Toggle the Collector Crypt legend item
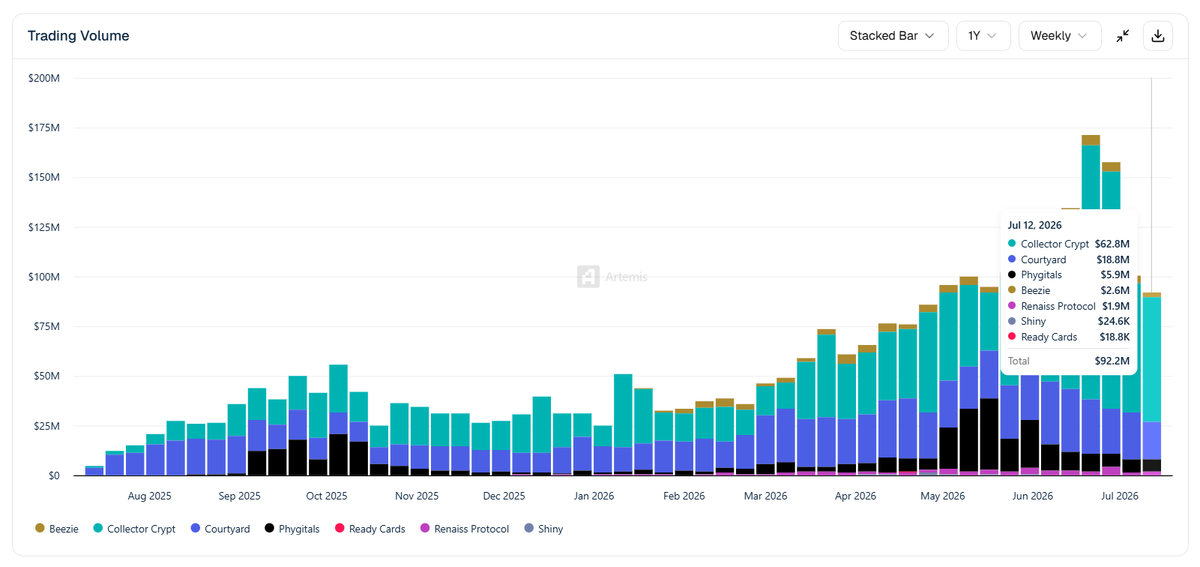 (134, 529)
